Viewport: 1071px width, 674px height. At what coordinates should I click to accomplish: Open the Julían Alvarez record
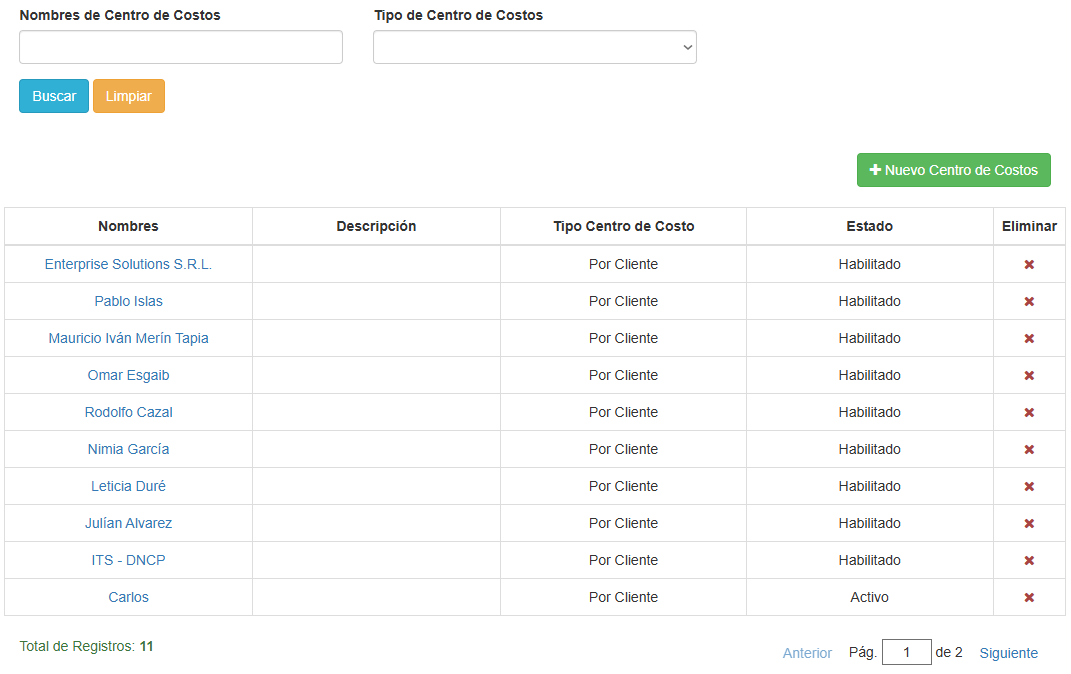[x=128, y=523]
